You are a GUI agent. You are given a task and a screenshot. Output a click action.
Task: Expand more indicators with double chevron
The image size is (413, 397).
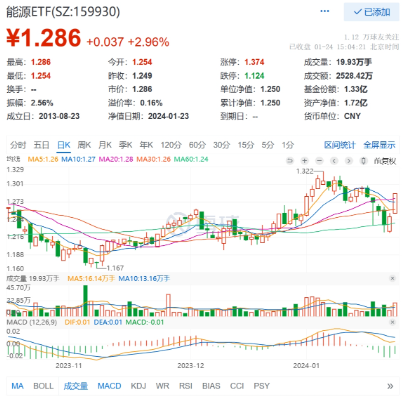point(390,386)
